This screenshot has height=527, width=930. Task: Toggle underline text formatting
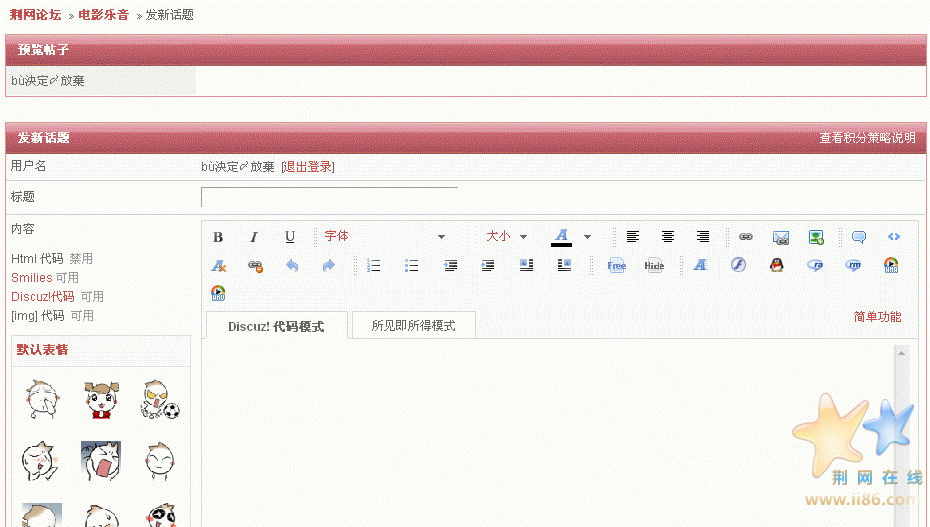click(x=290, y=237)
